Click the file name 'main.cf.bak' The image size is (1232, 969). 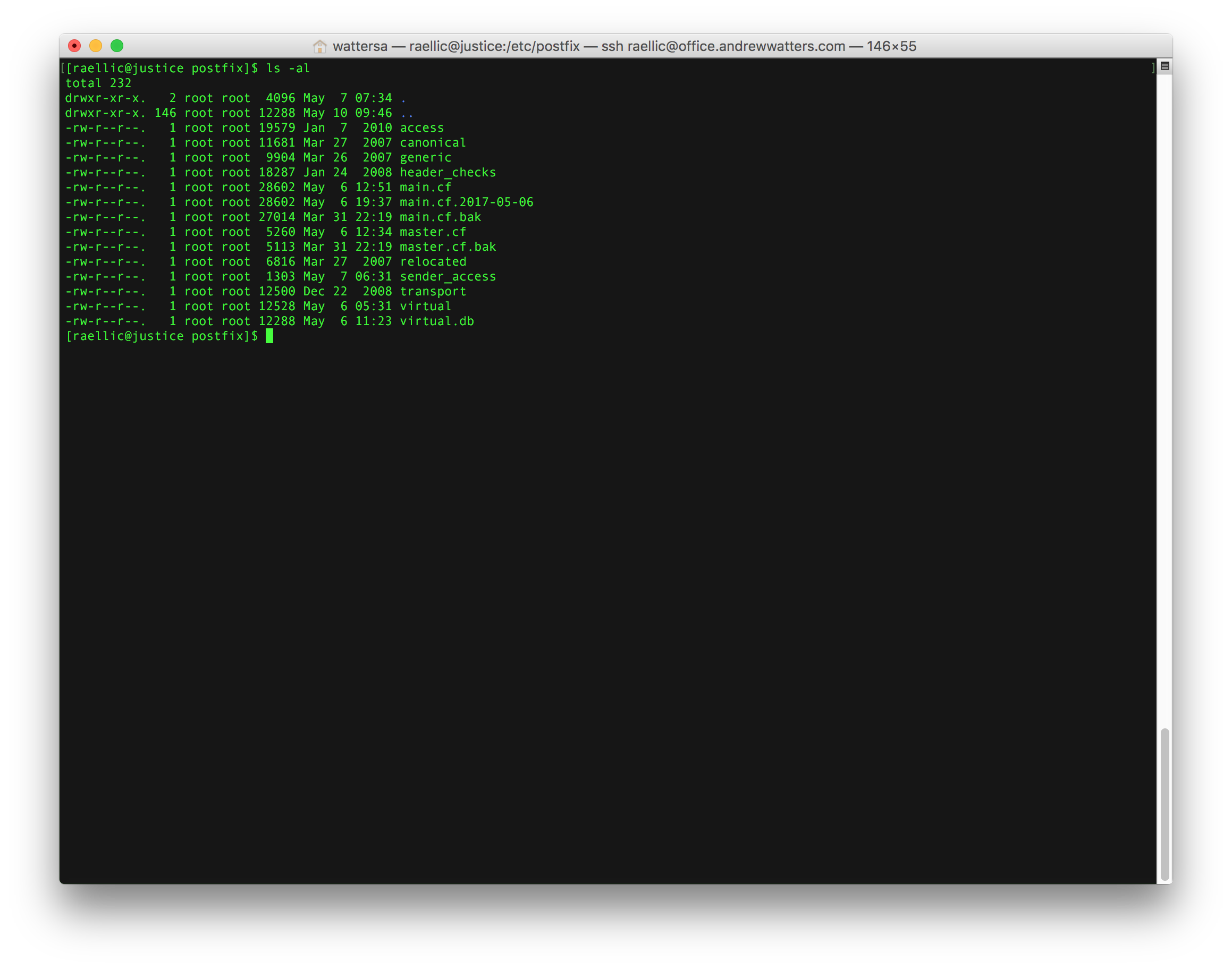441,217
